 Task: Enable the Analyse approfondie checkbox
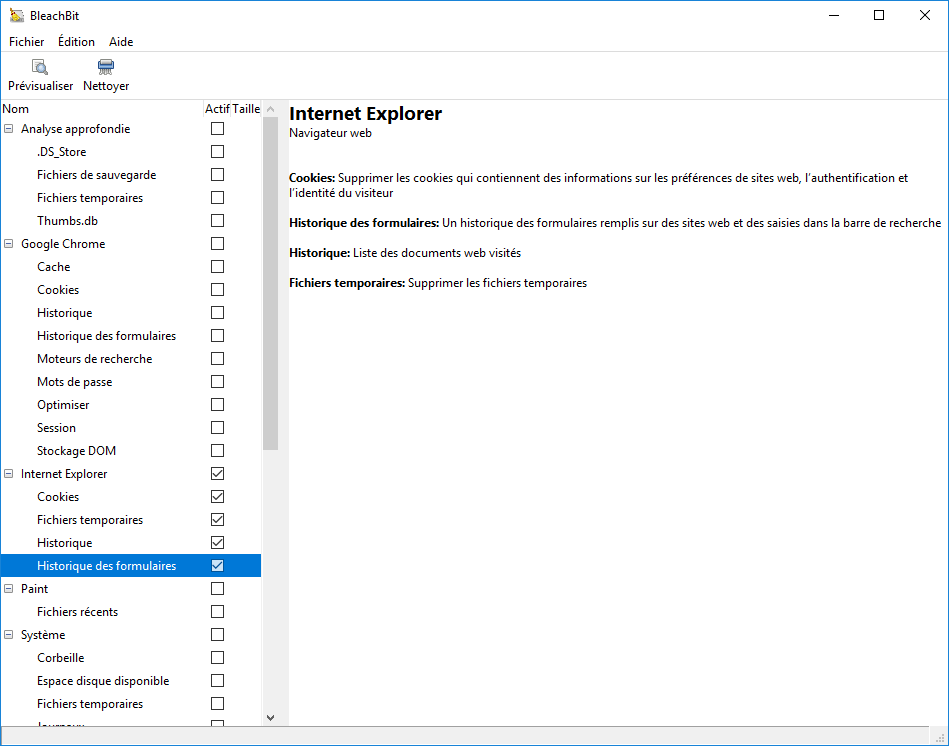(x=217, y=129)
